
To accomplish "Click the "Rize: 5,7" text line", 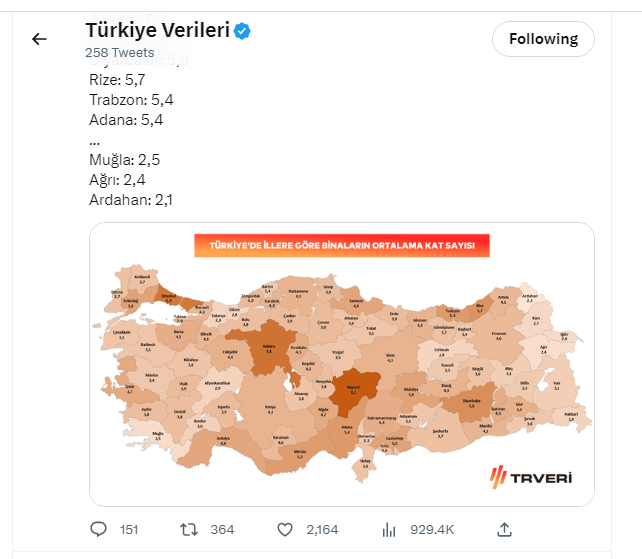I will point(119,78).
